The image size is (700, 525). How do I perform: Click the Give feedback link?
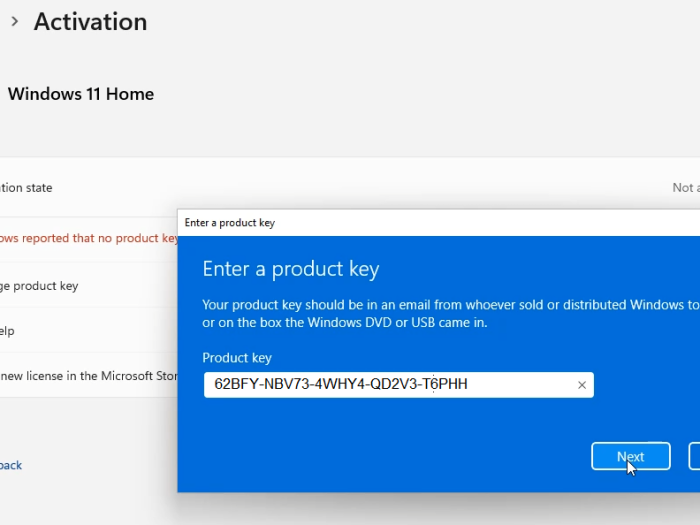[x=11, y=465]
